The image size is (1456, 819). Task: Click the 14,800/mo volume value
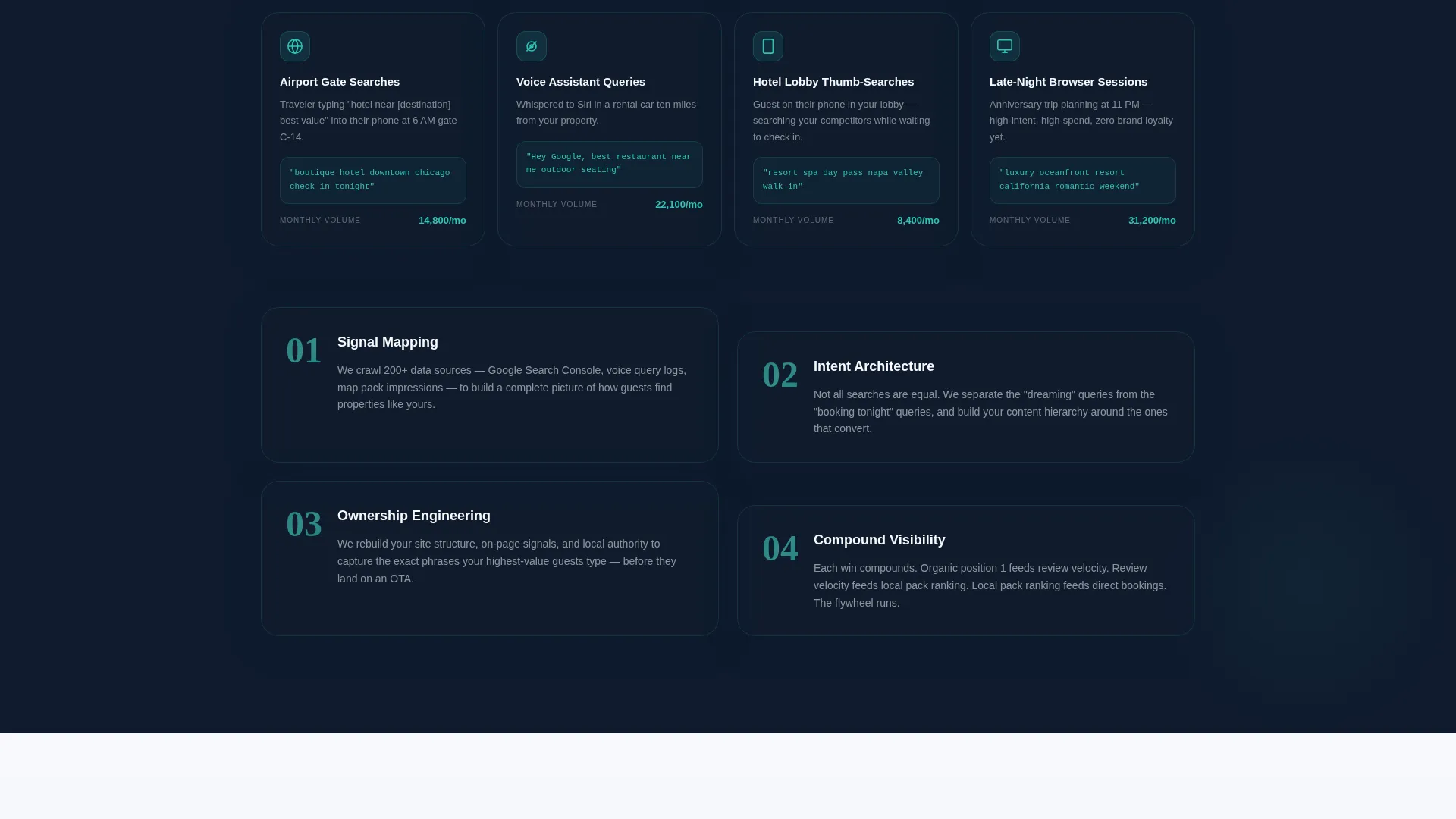click(442, 221)
